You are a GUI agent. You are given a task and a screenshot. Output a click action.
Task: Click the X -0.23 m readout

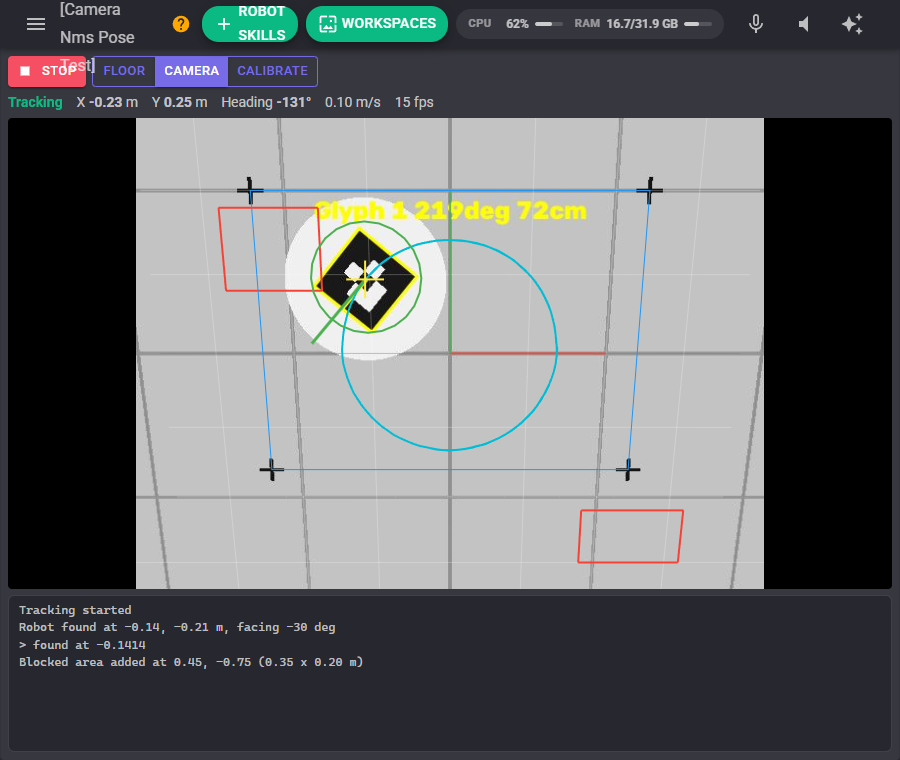click(107, 102)
